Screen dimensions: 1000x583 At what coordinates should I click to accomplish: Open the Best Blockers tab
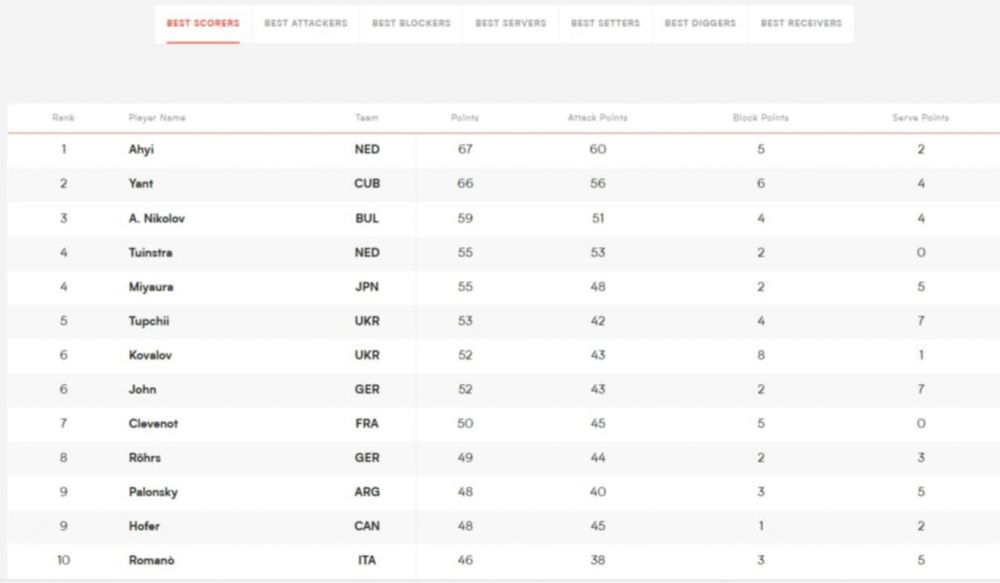(x=411, y=23)
